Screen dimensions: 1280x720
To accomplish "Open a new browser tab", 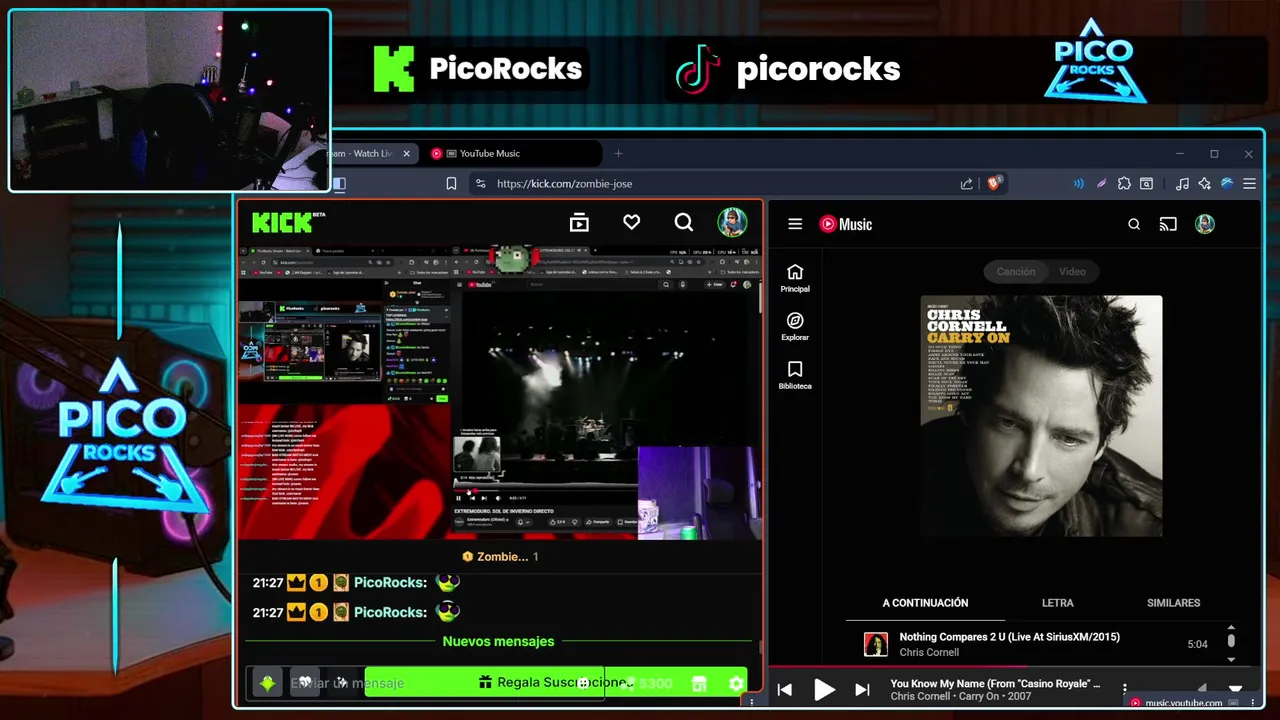I will tap(618, 153).
